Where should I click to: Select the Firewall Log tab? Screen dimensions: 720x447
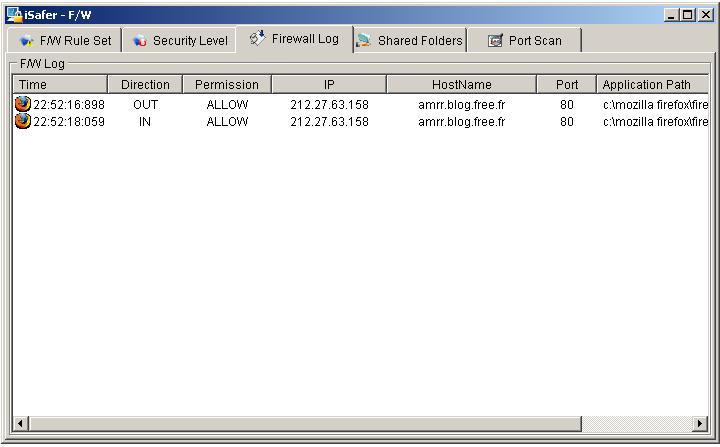[295, 39]
